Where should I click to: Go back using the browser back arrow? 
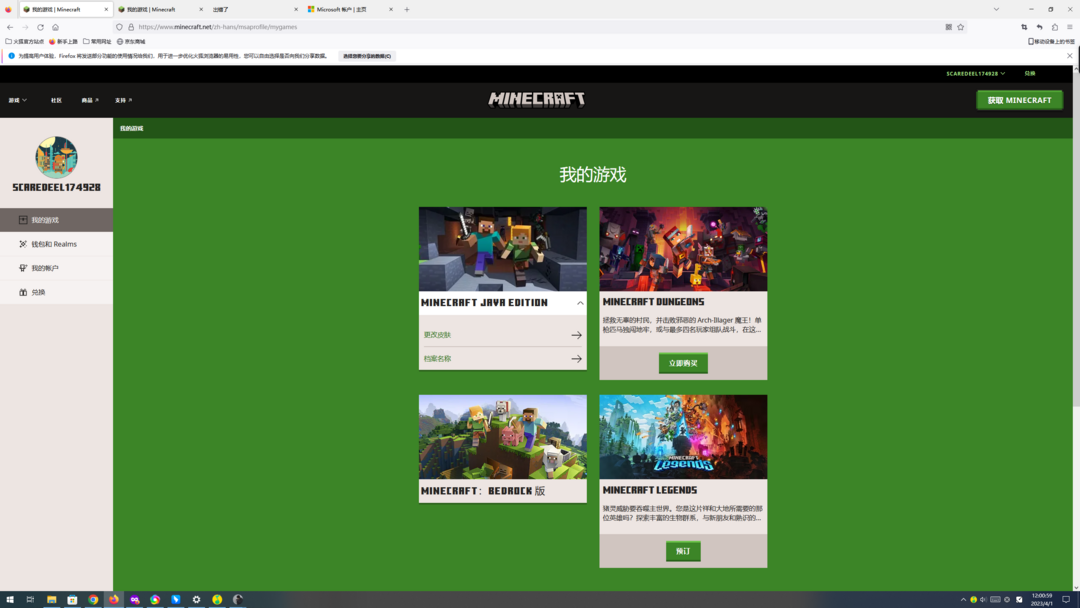10,27
